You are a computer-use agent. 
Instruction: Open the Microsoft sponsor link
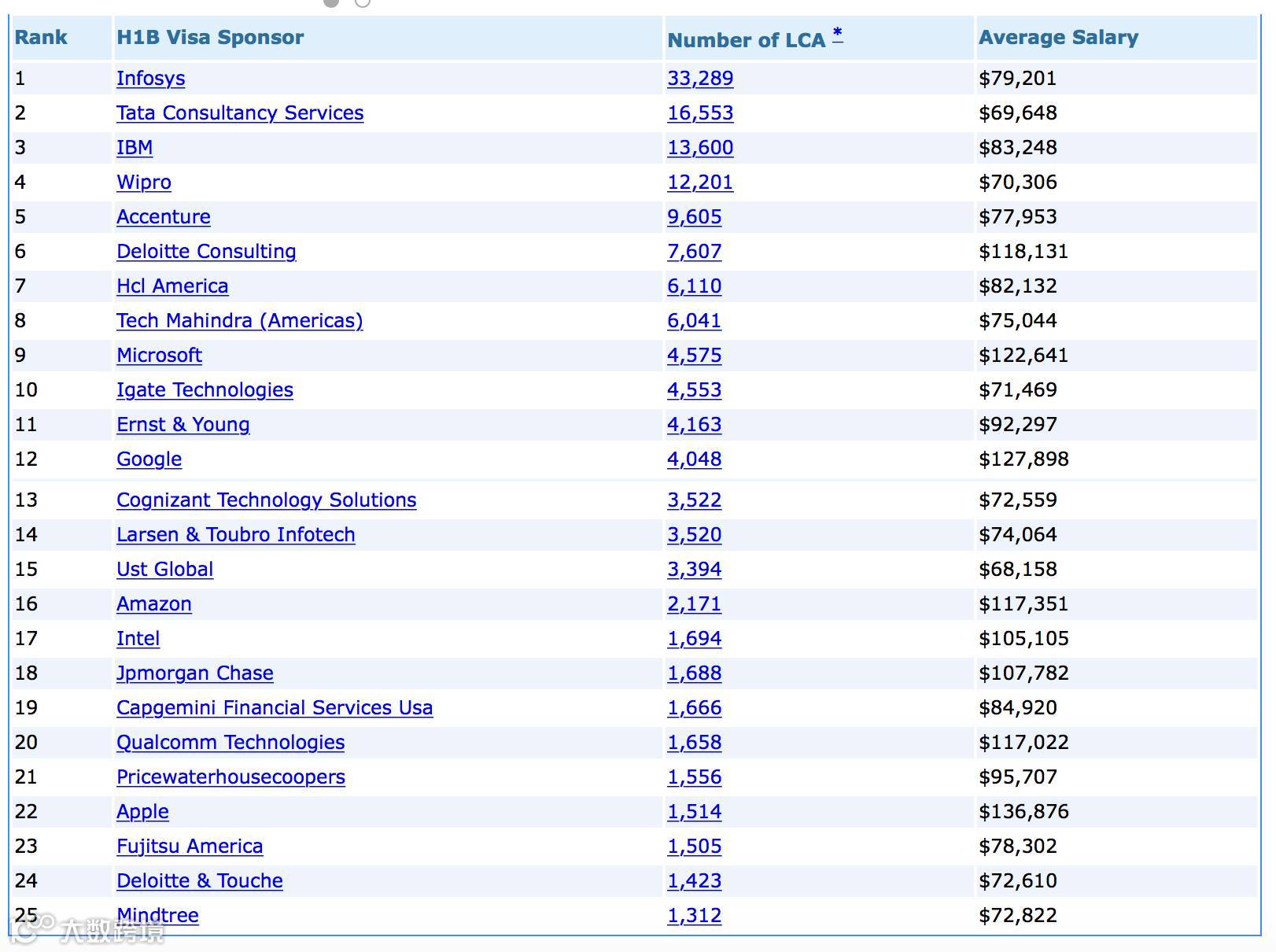(x=159, y=356)
